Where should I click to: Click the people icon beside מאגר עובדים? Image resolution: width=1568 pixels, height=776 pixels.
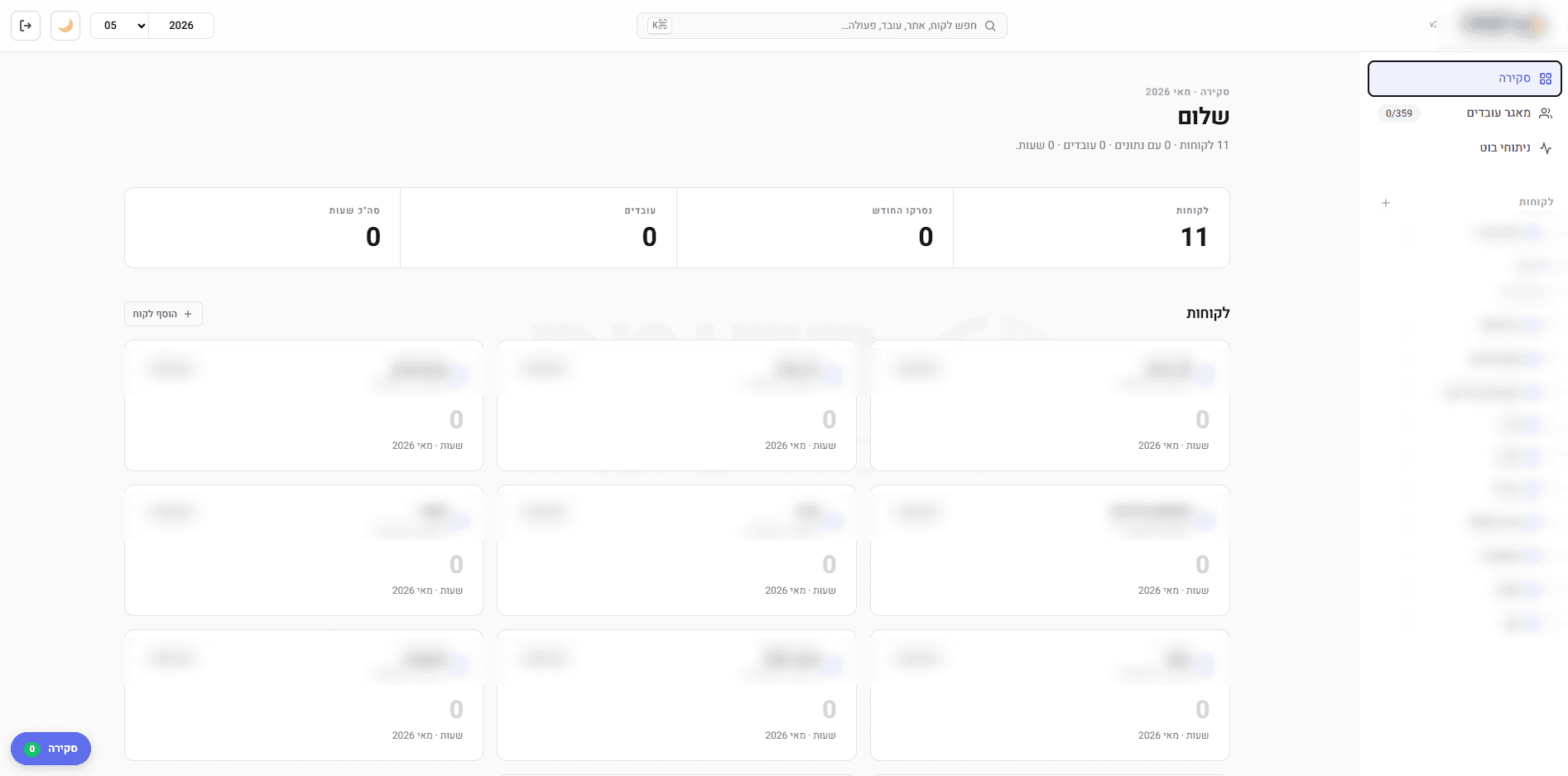point(1545,113)
